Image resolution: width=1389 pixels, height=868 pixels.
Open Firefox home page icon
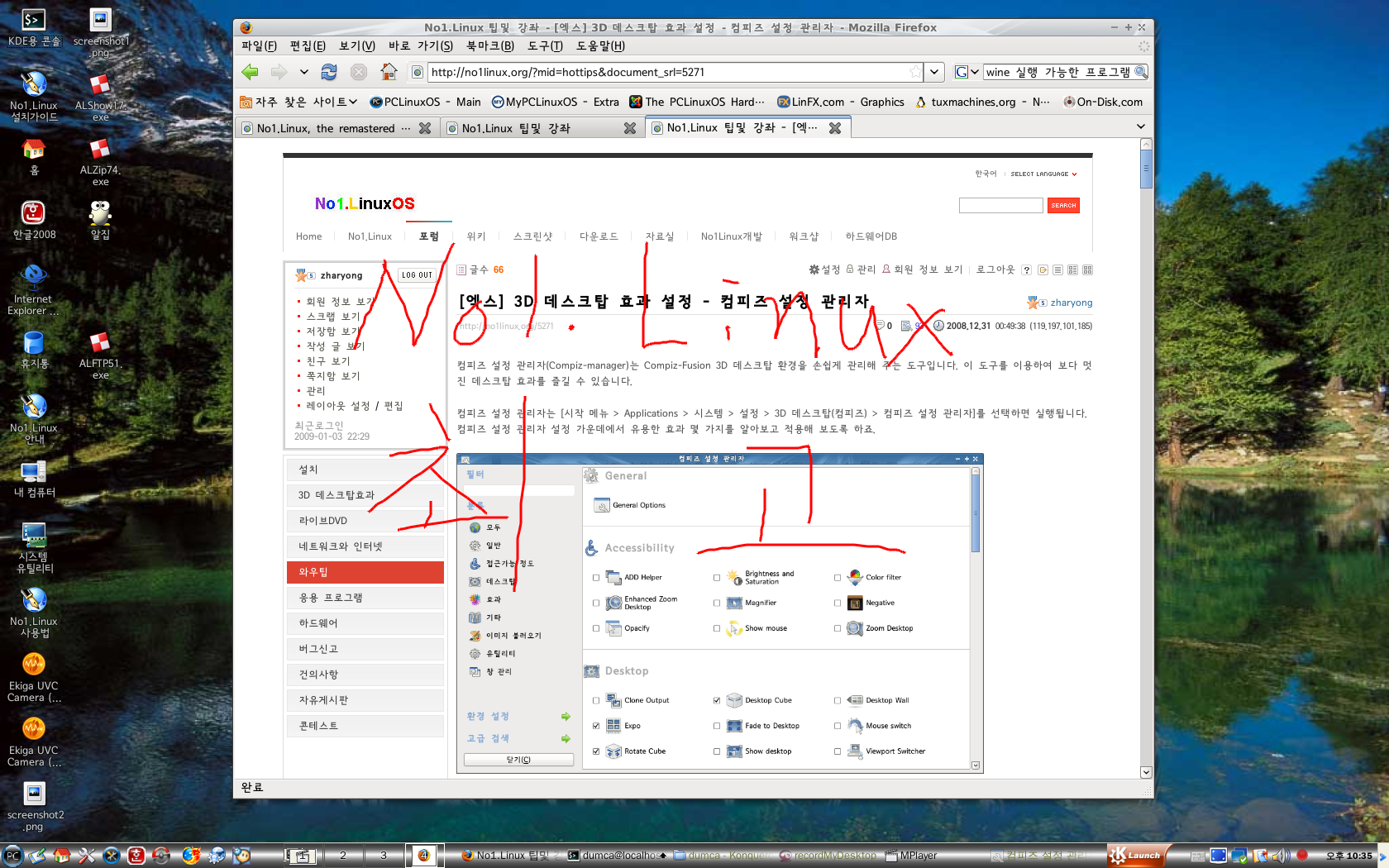[389, 72]
